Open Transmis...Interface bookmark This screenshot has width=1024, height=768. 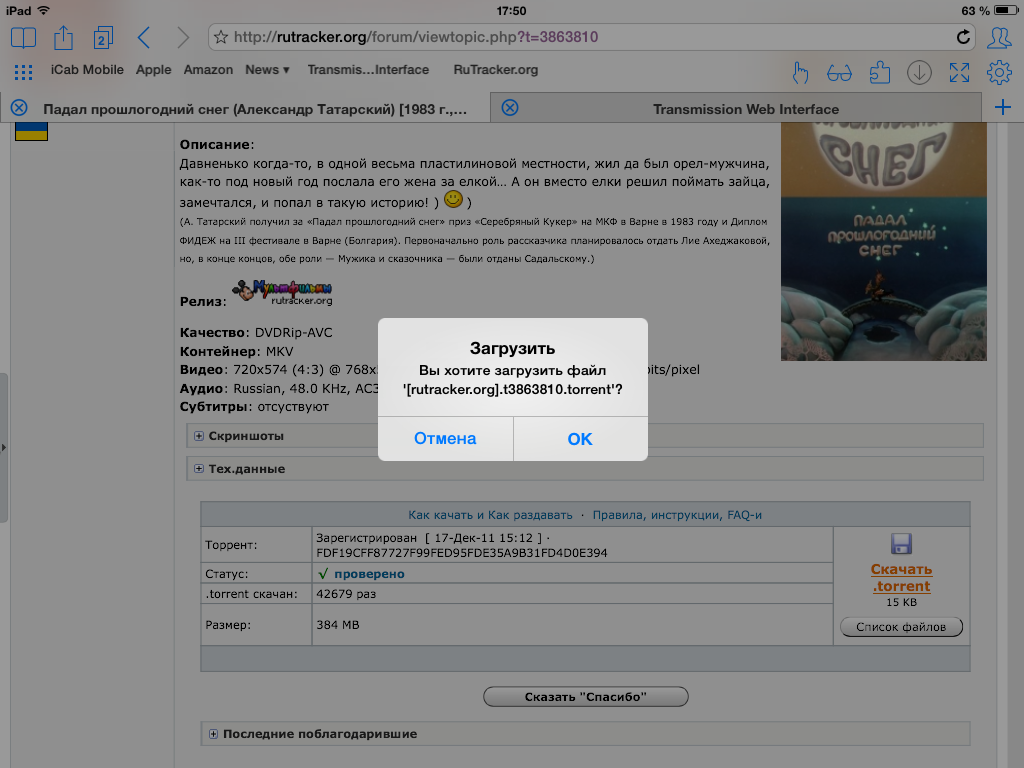tap(368, 70)
